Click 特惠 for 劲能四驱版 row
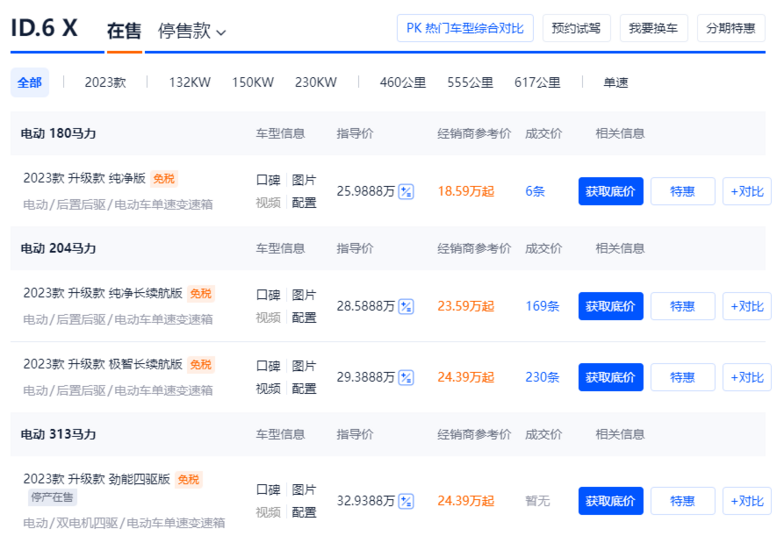The height and width of the screenshot is (543, 784). (x=682, y=501)
